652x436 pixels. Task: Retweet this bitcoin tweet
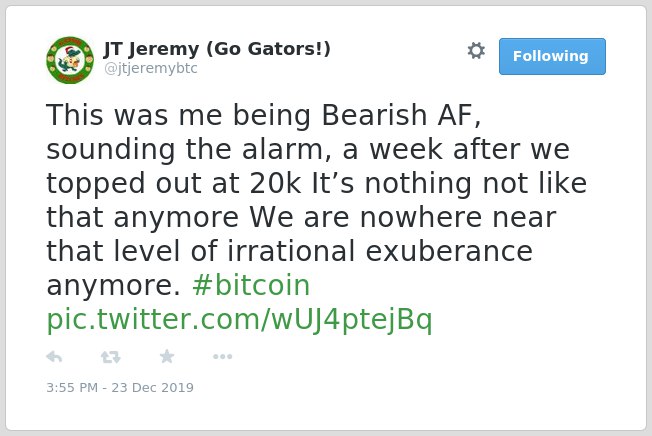coord(111,357)
